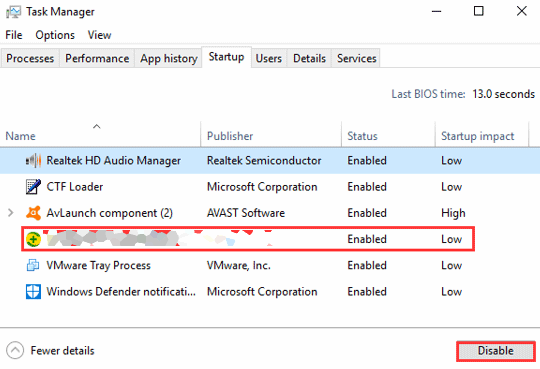Select the Windows Defender notification entry
Screen dimensions: 540x369
[121, 291]
